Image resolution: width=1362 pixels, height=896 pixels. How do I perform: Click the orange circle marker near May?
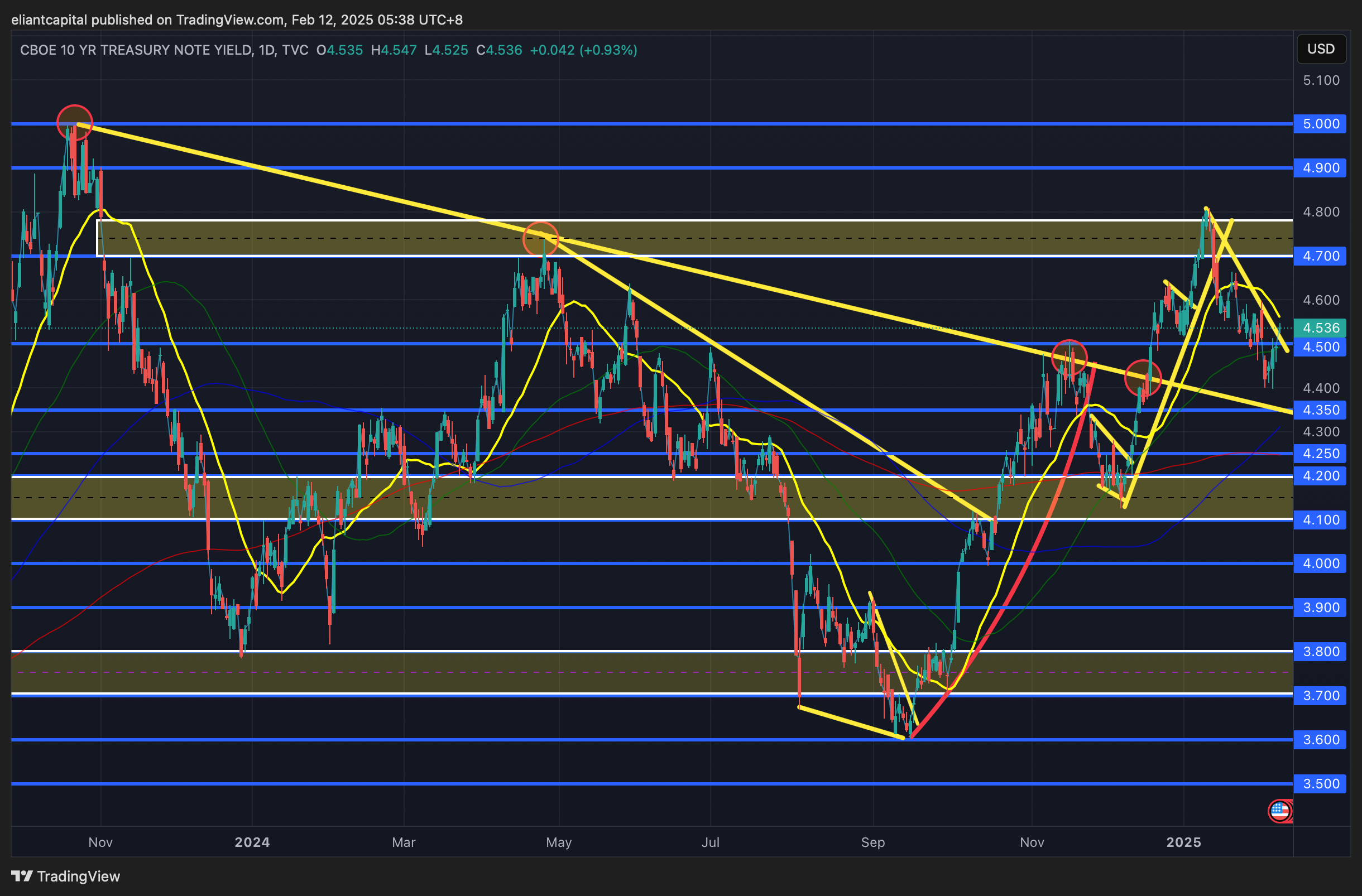[x=540, y=239]
